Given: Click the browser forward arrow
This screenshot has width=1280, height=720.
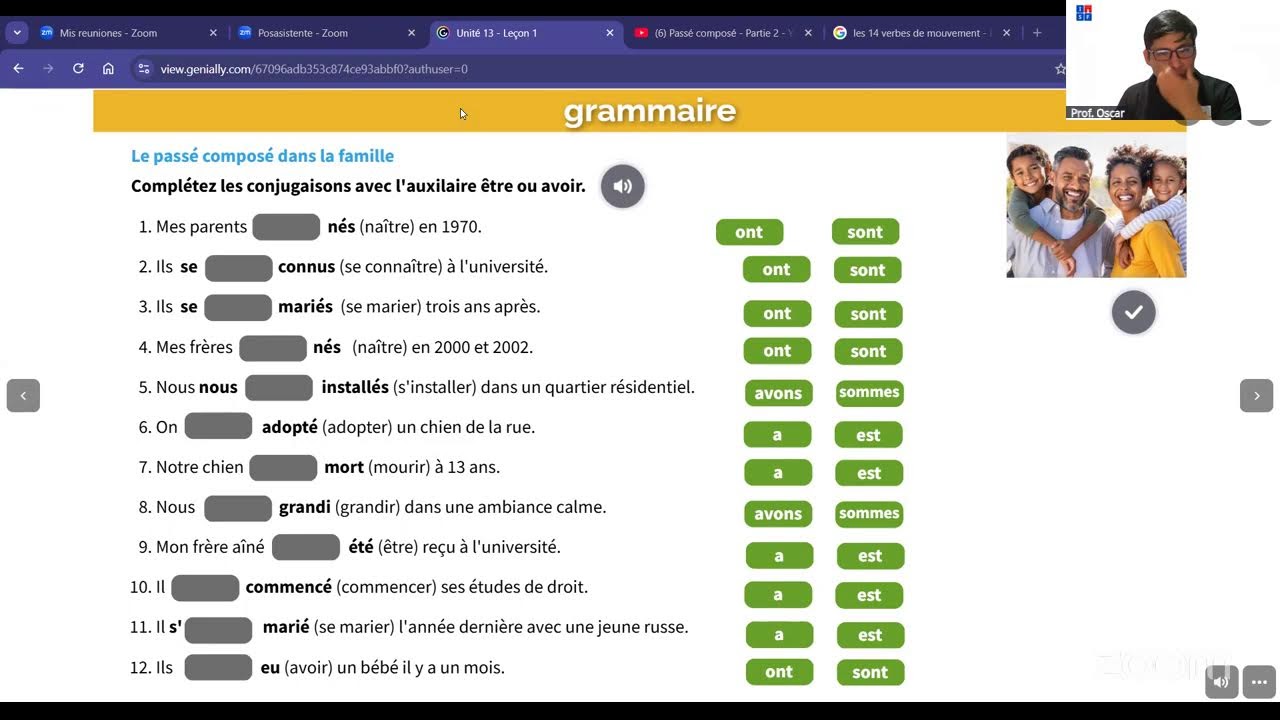Looking at the screenshot, I should pos(48,69).
